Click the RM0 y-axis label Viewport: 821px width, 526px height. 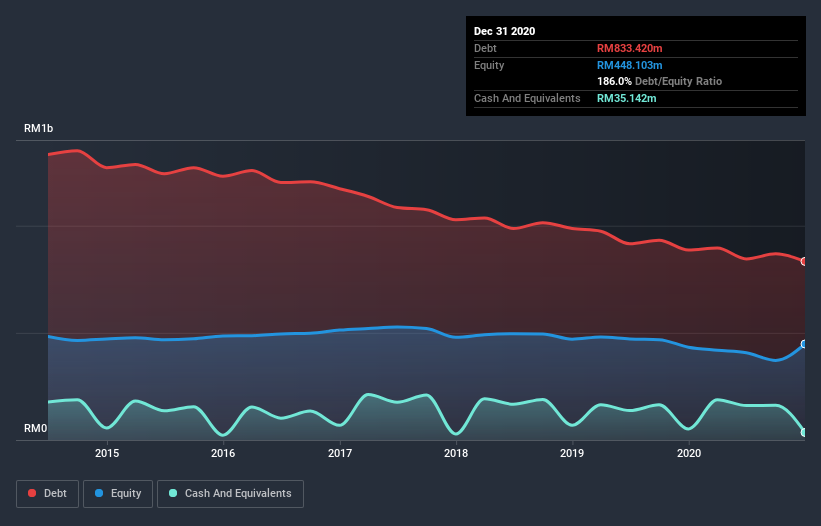36,428
